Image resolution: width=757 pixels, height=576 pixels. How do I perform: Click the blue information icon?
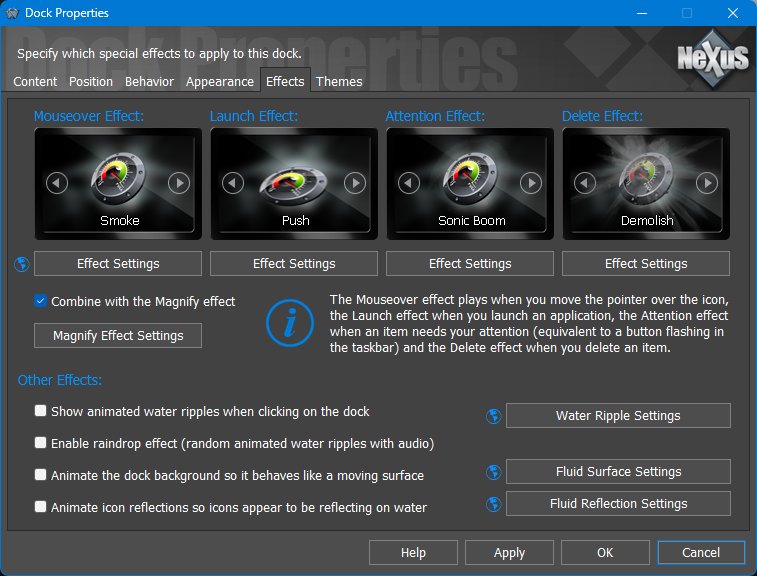pyautogui.click(x=290, y=323)
